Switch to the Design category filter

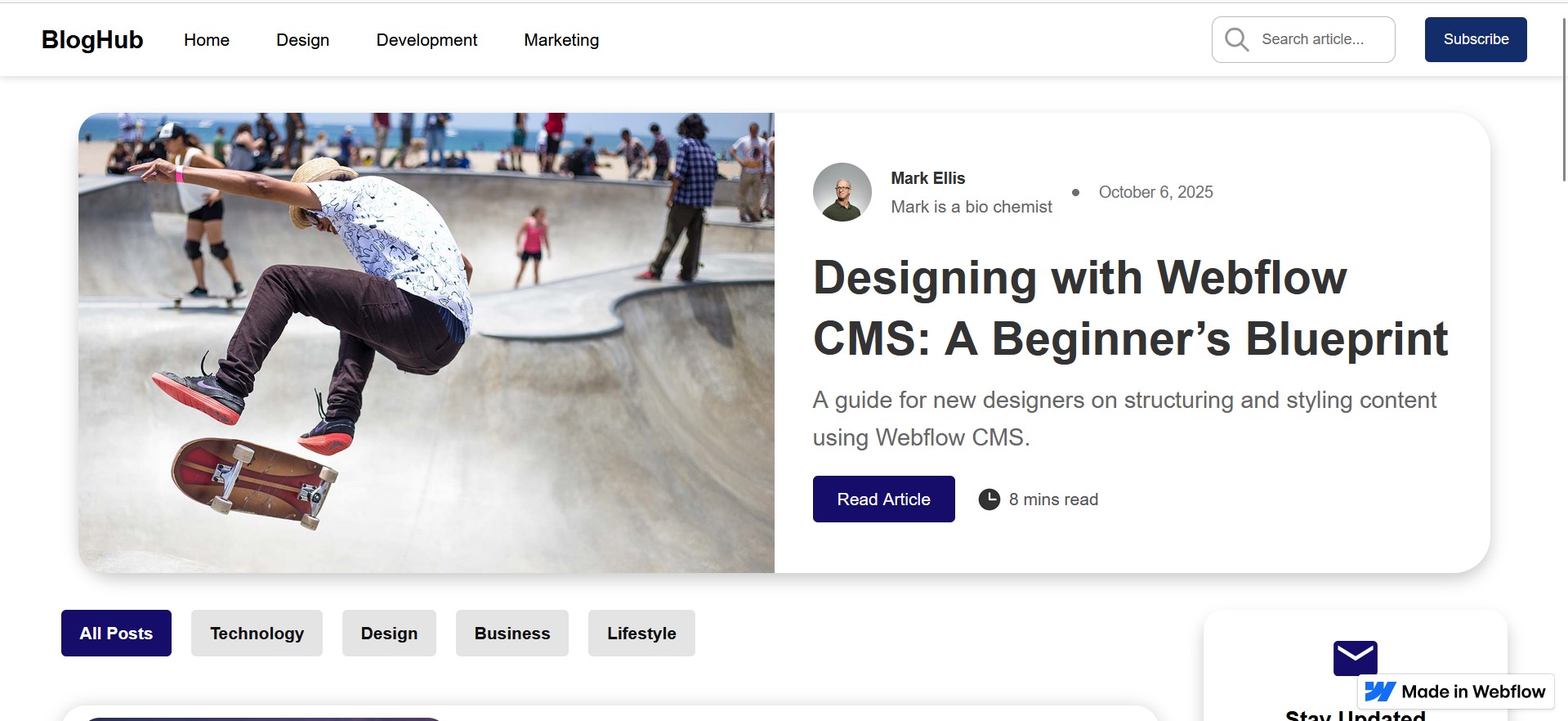tap(389, 634)
